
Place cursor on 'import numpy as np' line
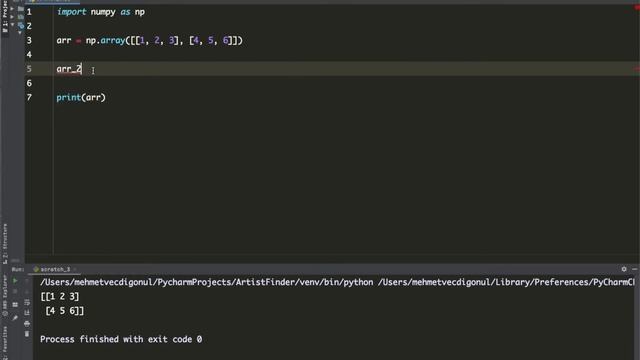(x=101, y=12)
